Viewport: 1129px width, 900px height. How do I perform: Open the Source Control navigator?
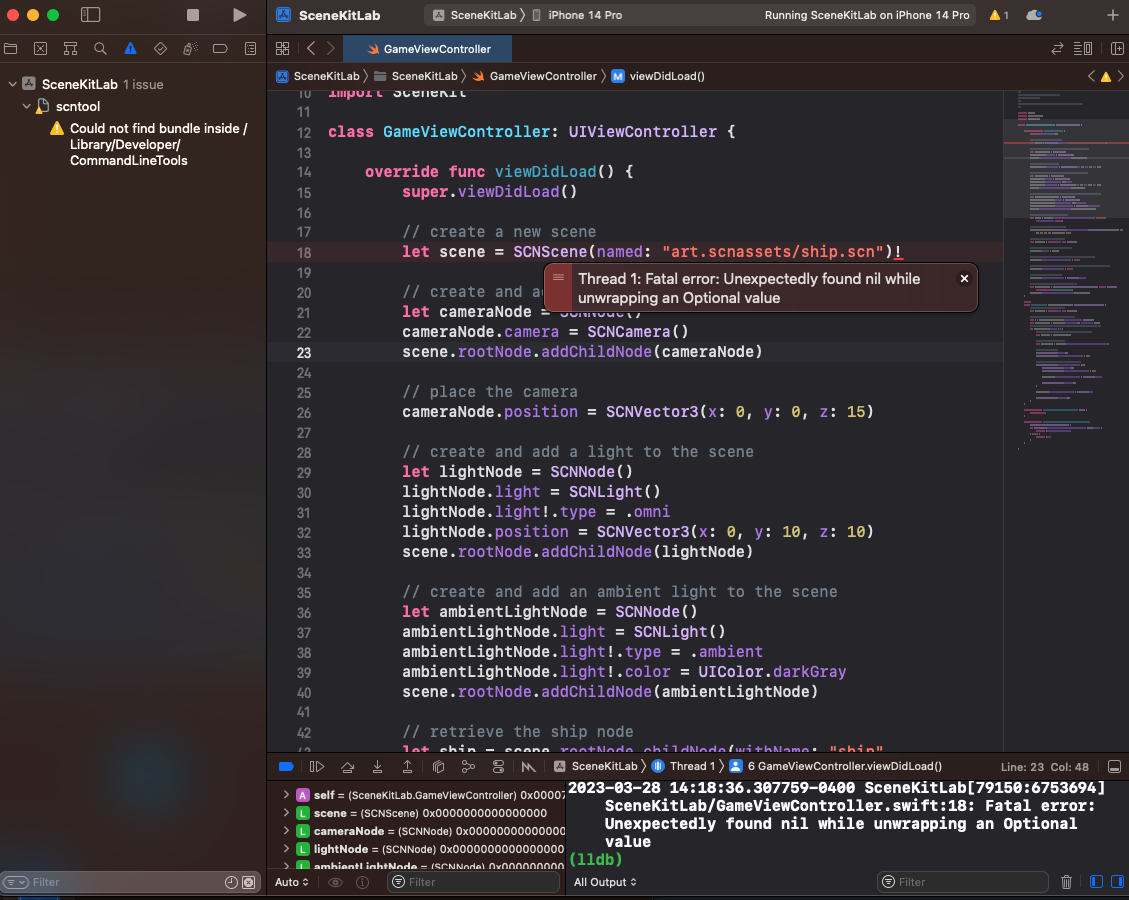pos(40,48)
